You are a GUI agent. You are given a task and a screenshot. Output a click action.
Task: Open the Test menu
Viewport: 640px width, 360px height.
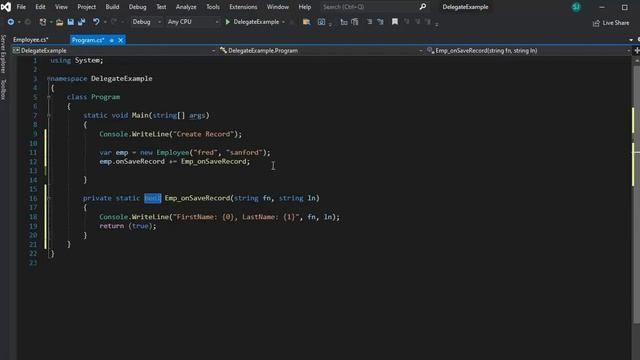[161, 7]
